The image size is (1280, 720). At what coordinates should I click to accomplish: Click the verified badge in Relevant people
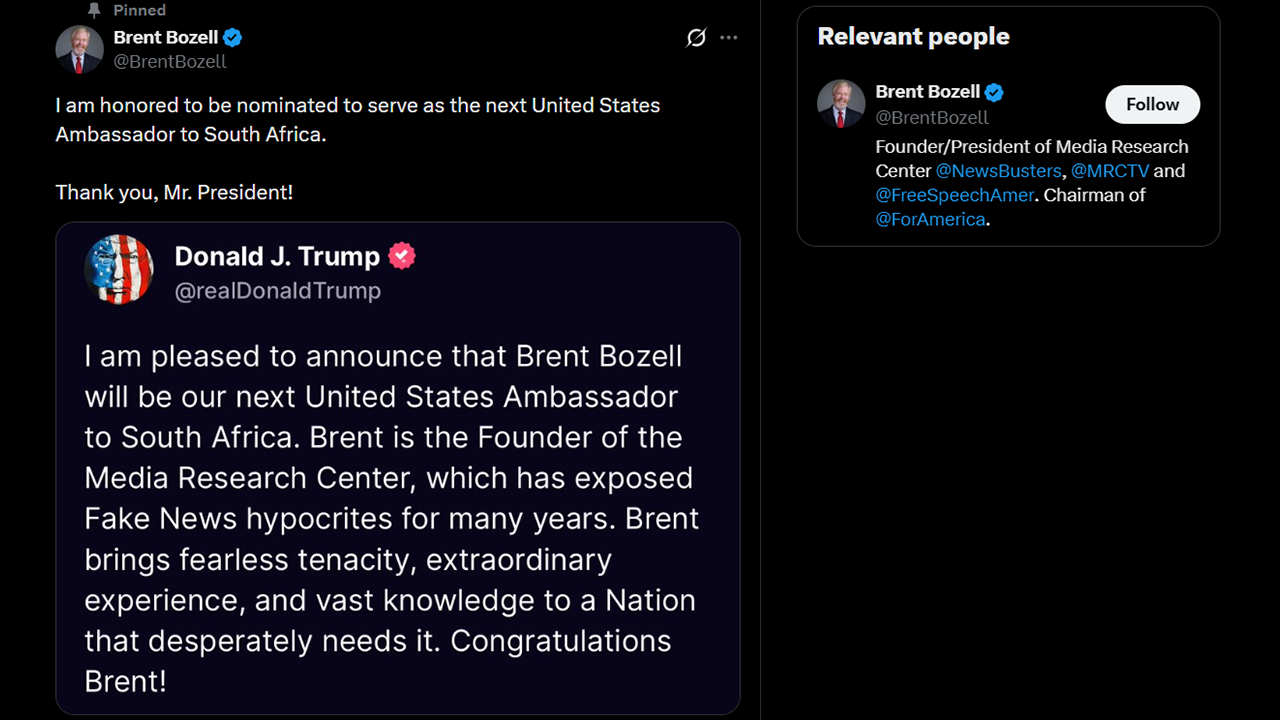(x=994, y=92)
